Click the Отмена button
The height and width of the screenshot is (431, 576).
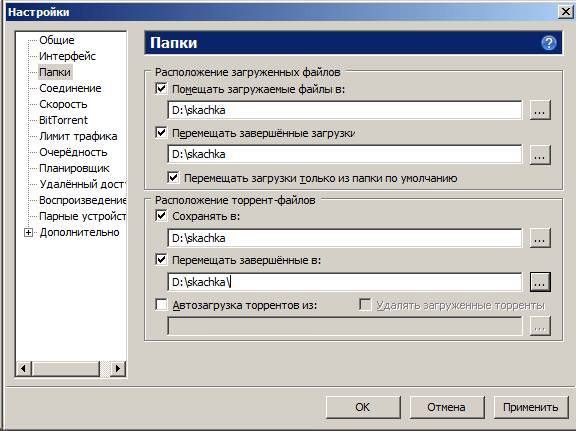coord(446,407)
